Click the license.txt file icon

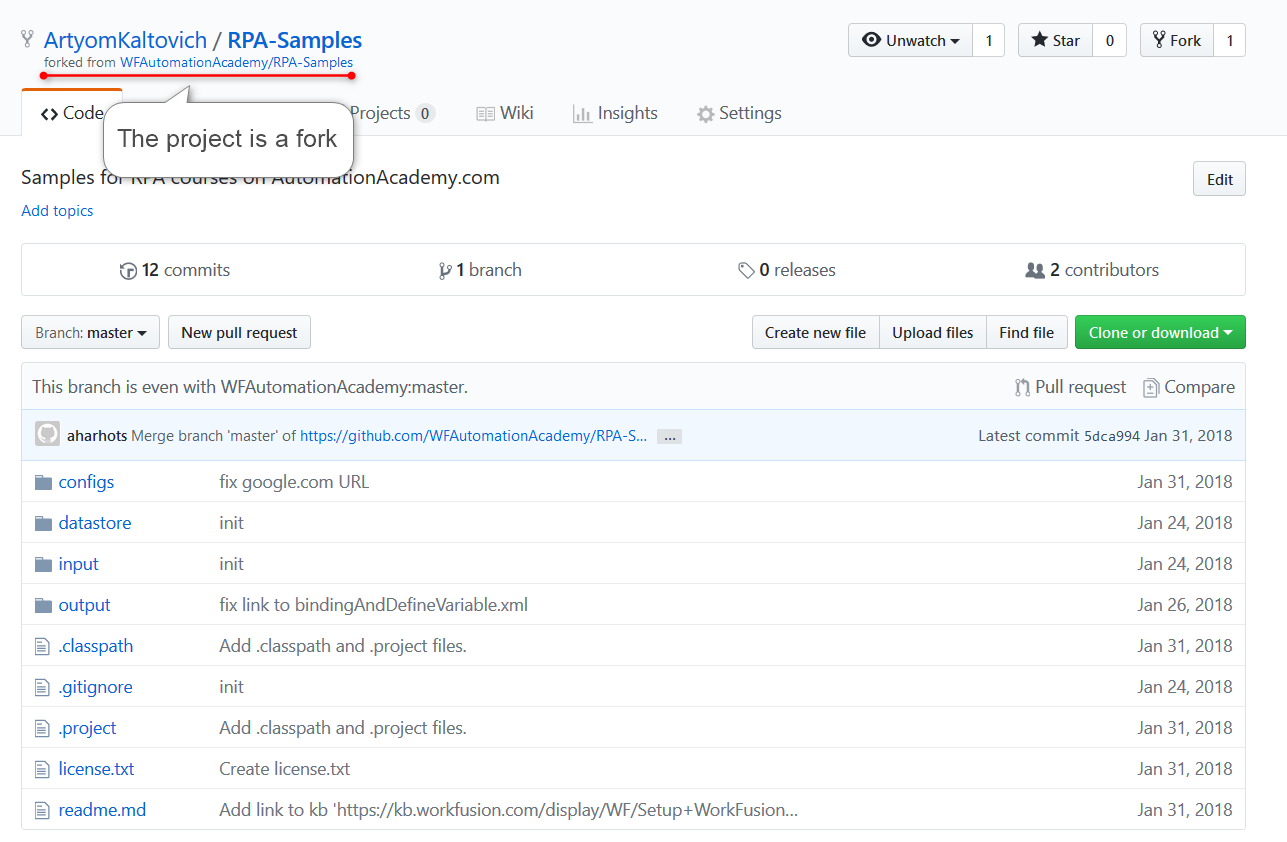(42, 769)
